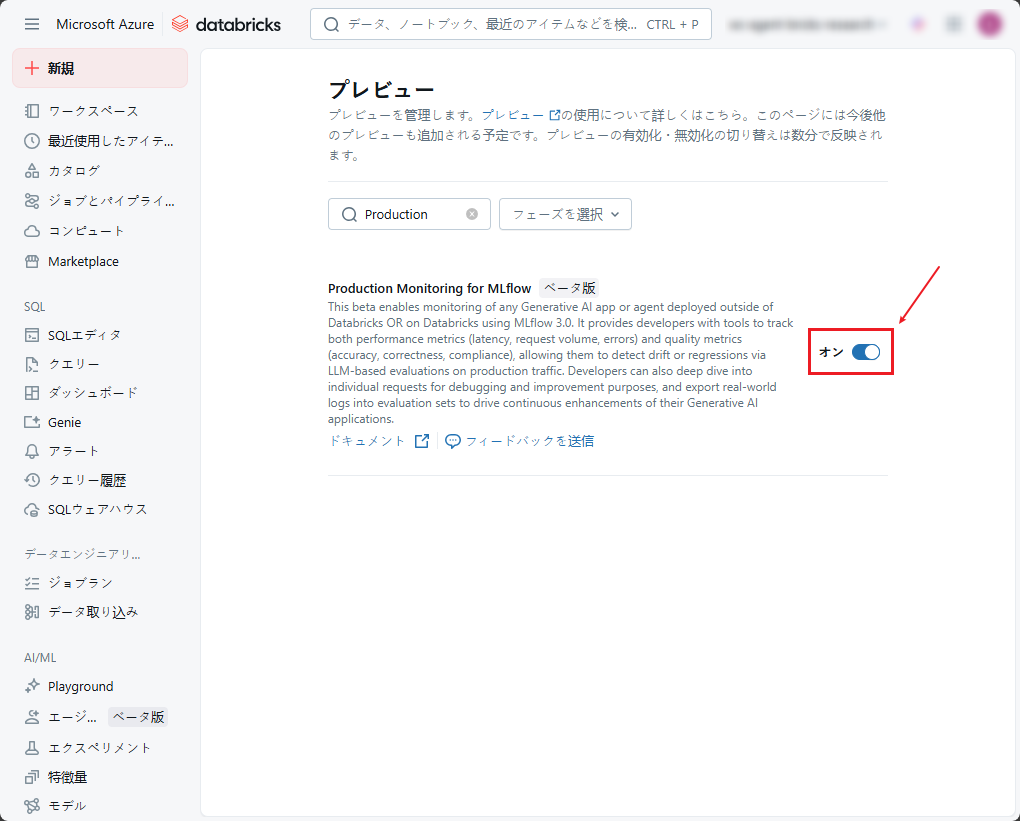Click the Production preview filter field
Screen dimensions: 1020x821
pyautogui.click(x=409, y=214)
